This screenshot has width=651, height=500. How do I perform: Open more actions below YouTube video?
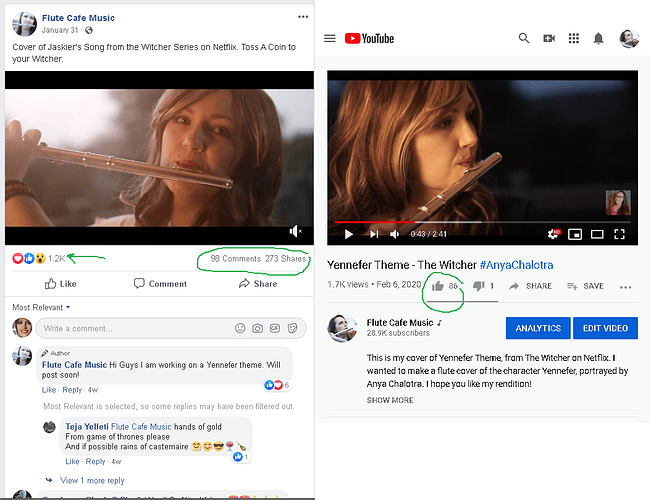[x=625, y=287]
